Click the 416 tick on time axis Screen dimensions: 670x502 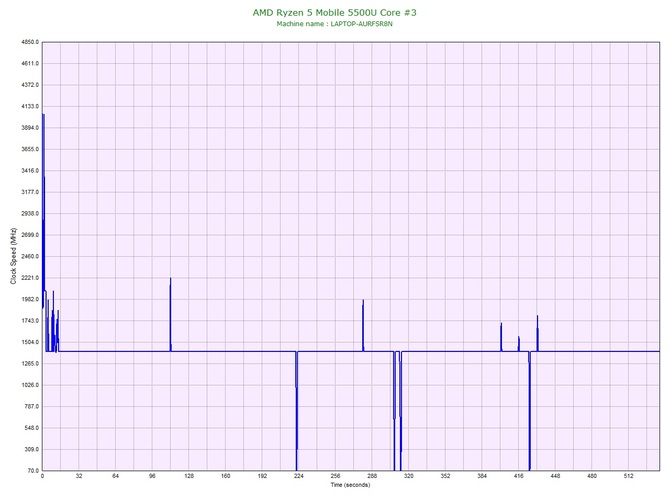coord(519,476)
